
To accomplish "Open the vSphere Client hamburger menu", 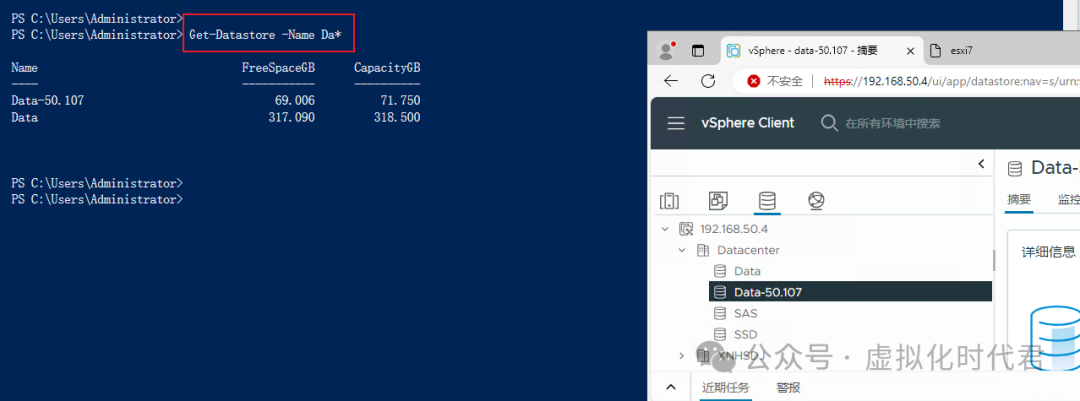I will pos(676,123).
